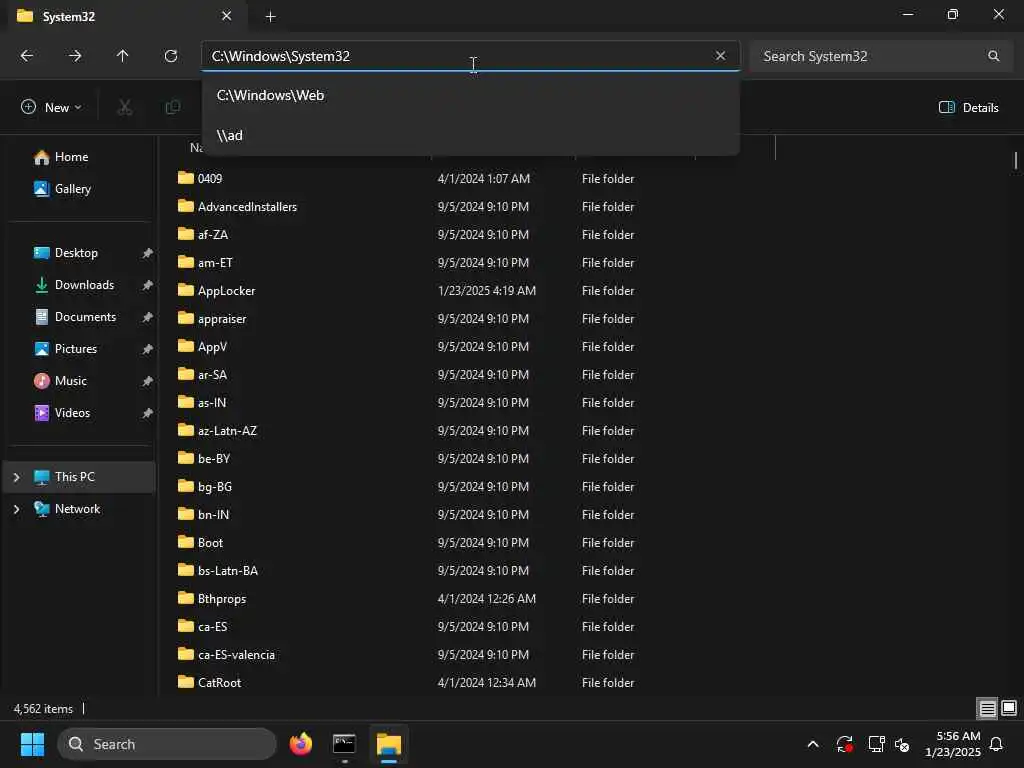Expand the Network tree node
The image size is (1024, 768).
point(16,510)
